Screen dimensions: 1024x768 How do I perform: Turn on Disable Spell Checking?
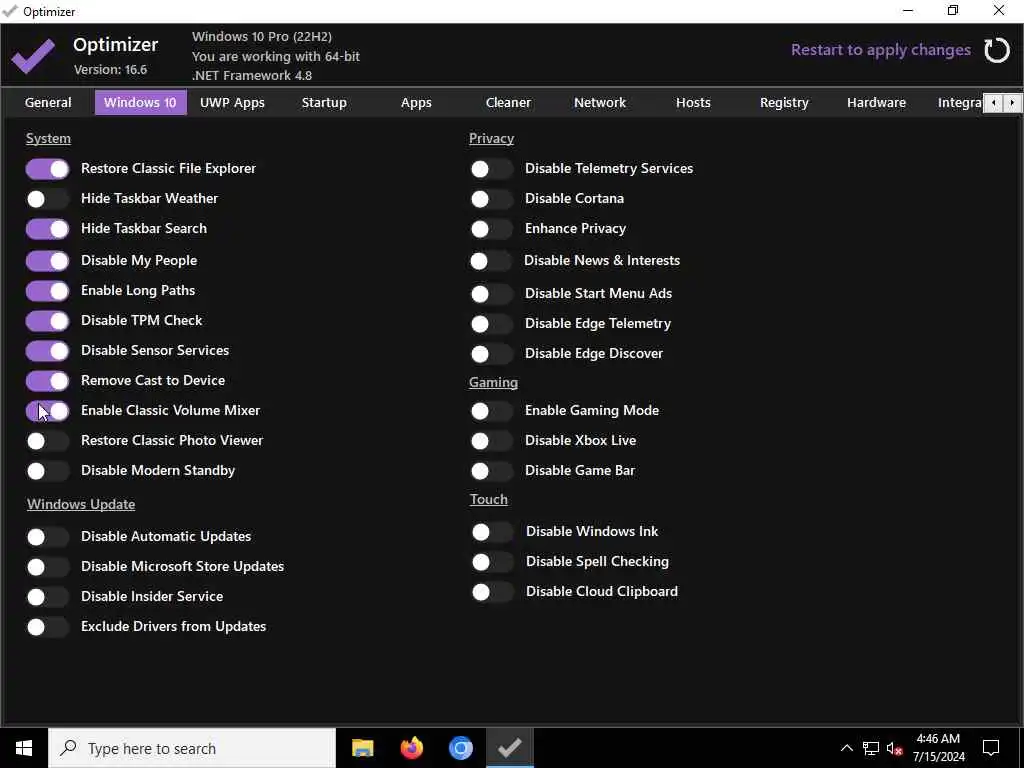tap(492, 562)
